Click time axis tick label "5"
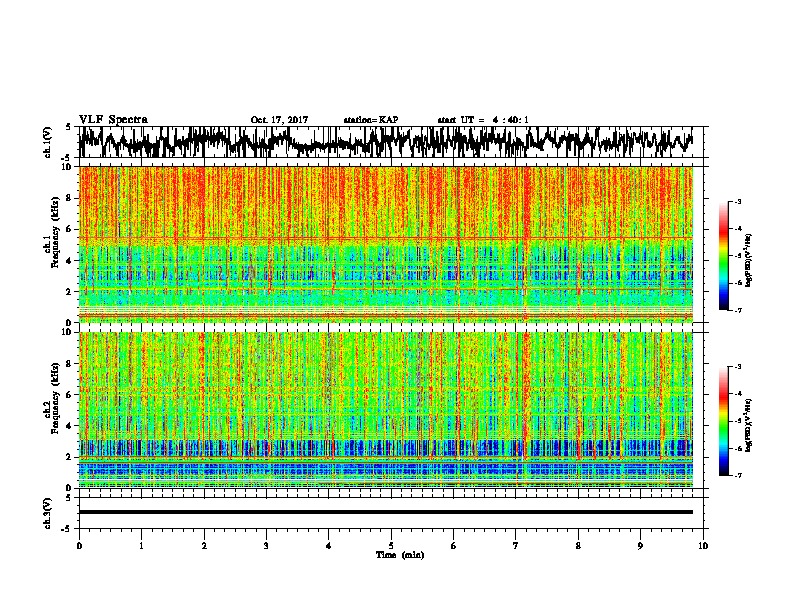Screen dimensions: 792x612 coord(391,546)
